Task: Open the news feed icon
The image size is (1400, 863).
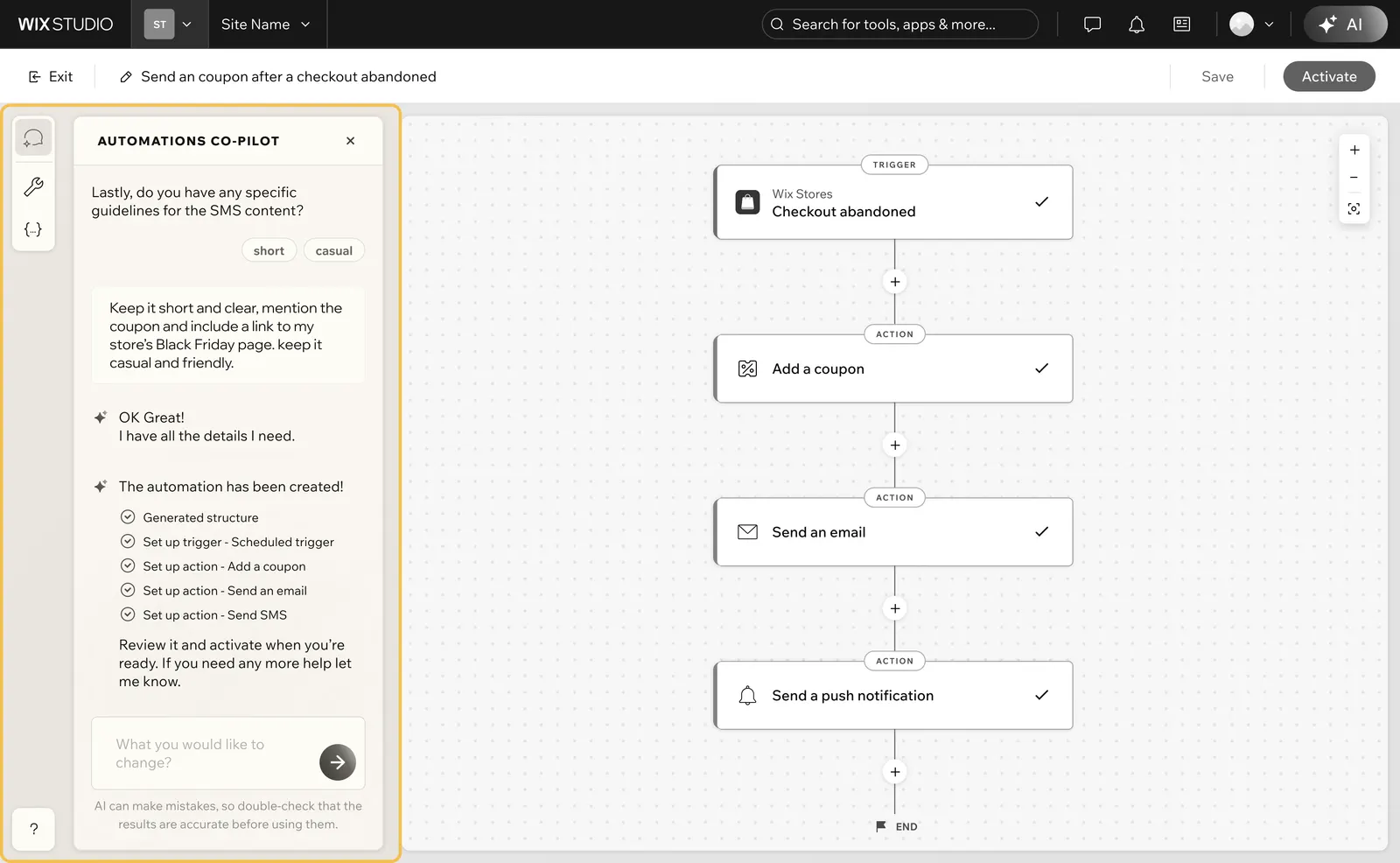Action: point(1182,25)
